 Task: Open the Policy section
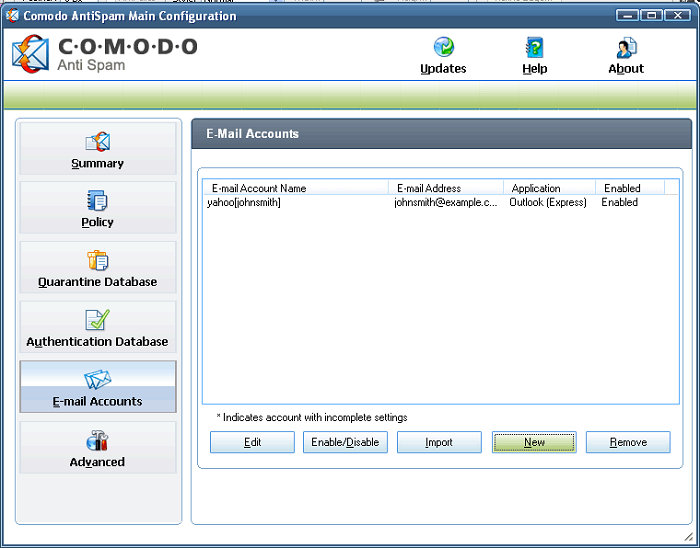[x=98, y=208]
